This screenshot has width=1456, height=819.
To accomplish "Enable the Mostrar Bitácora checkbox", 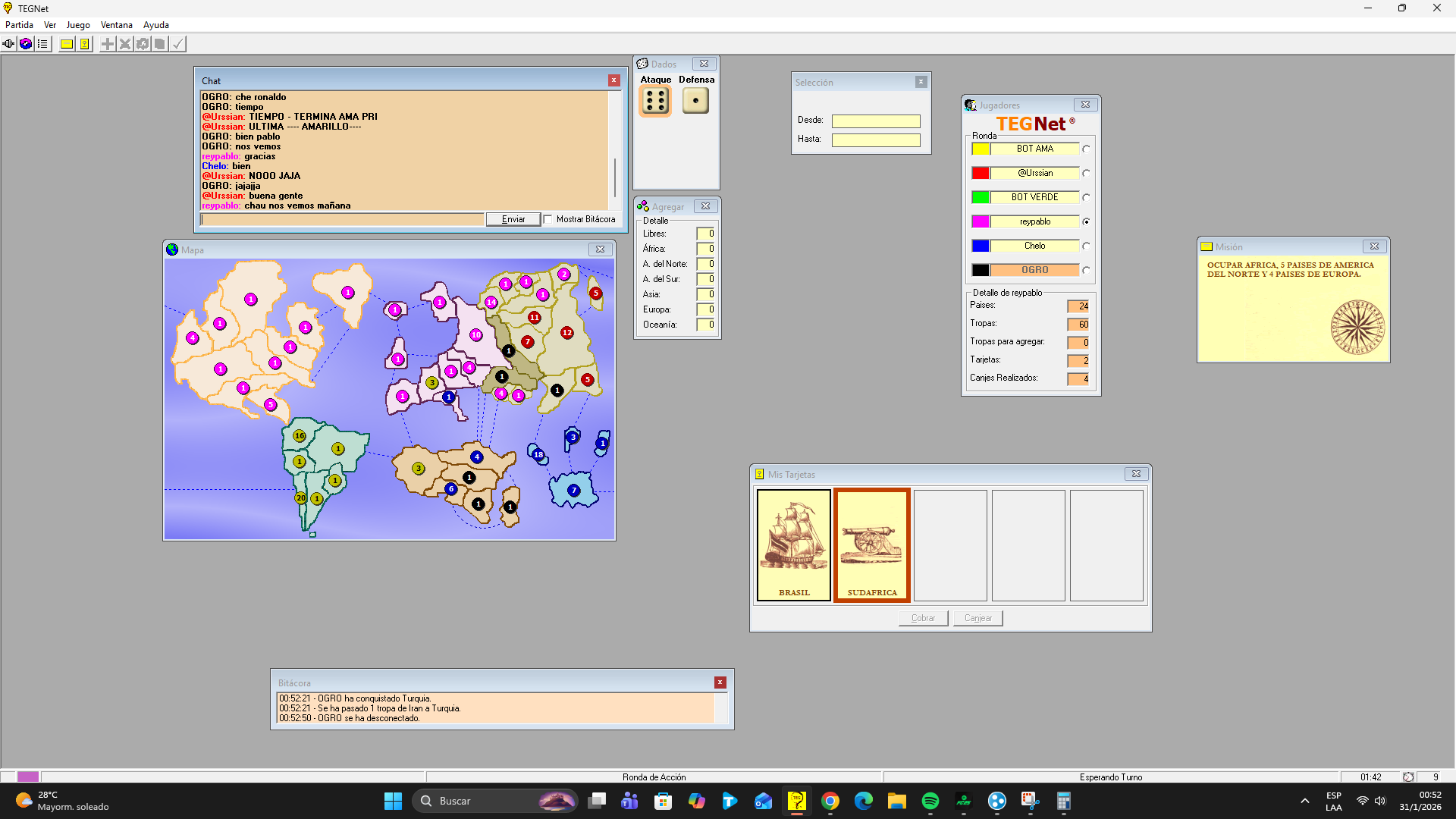I will (x=548, y=219).
